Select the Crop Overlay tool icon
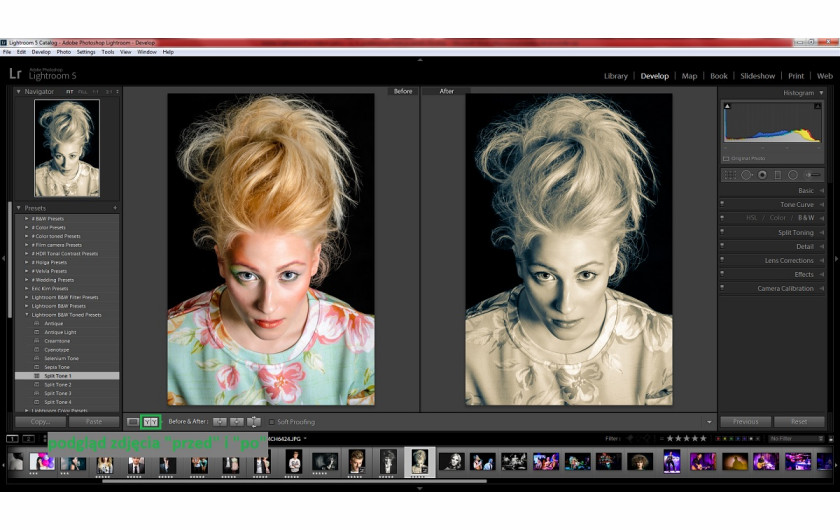 pos(730,175)
